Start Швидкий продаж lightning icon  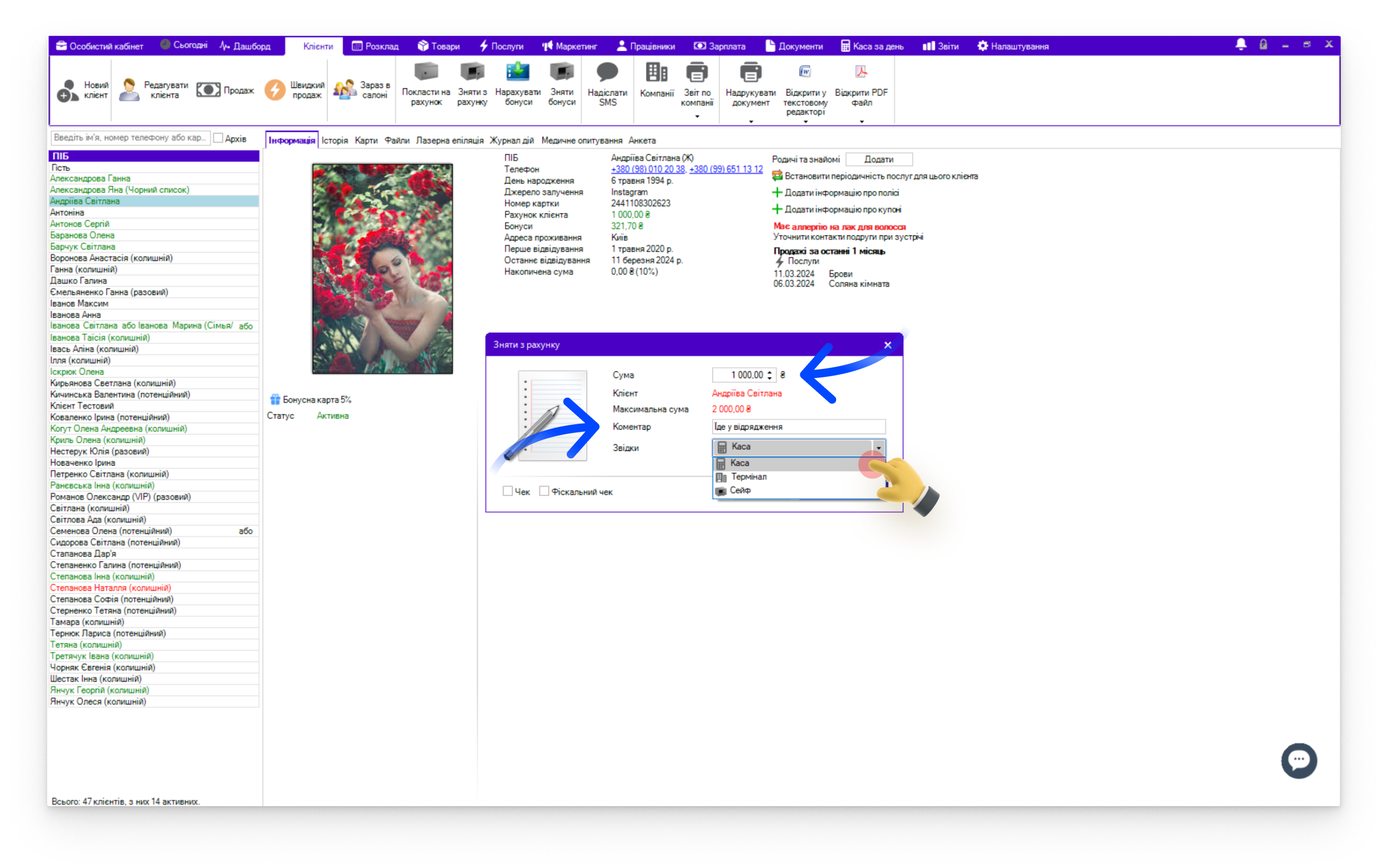(x=275, y=90)
